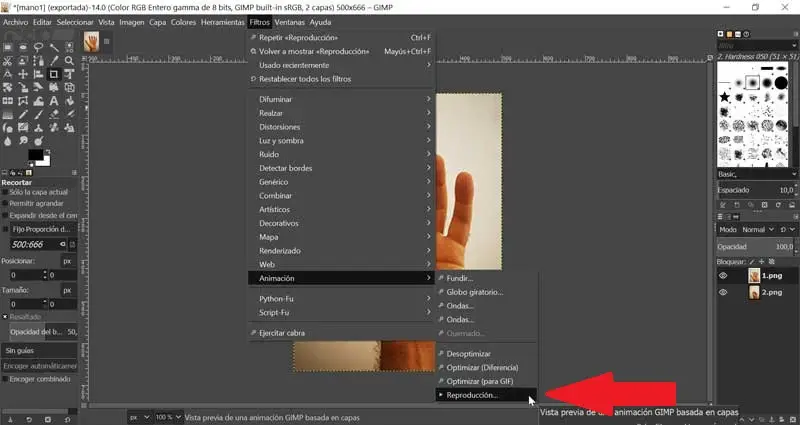Toggle 'Sólo la capa actual' checkbox
800x425 pixels.
pyautogui.click(x=5, y=192)
